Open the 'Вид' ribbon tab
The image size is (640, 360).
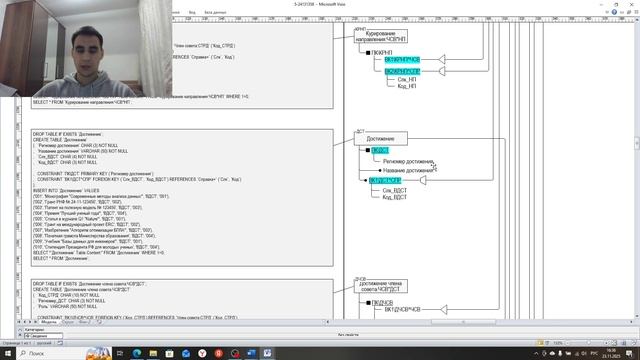coord(192,13)
